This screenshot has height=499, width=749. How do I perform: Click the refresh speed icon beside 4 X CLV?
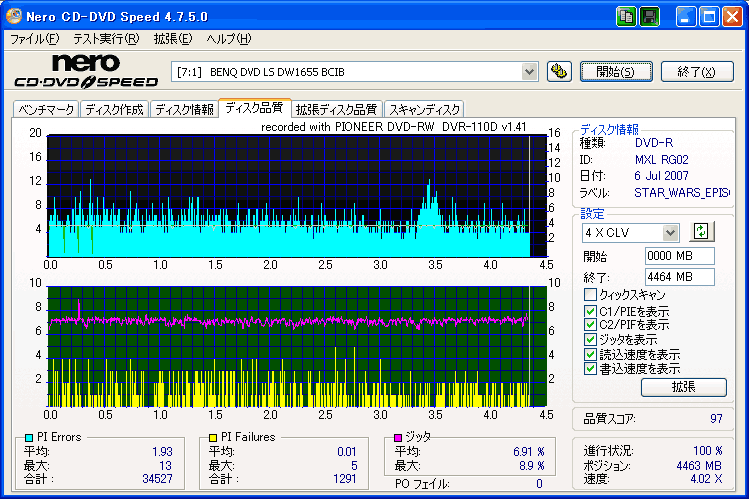coord(701,232)
